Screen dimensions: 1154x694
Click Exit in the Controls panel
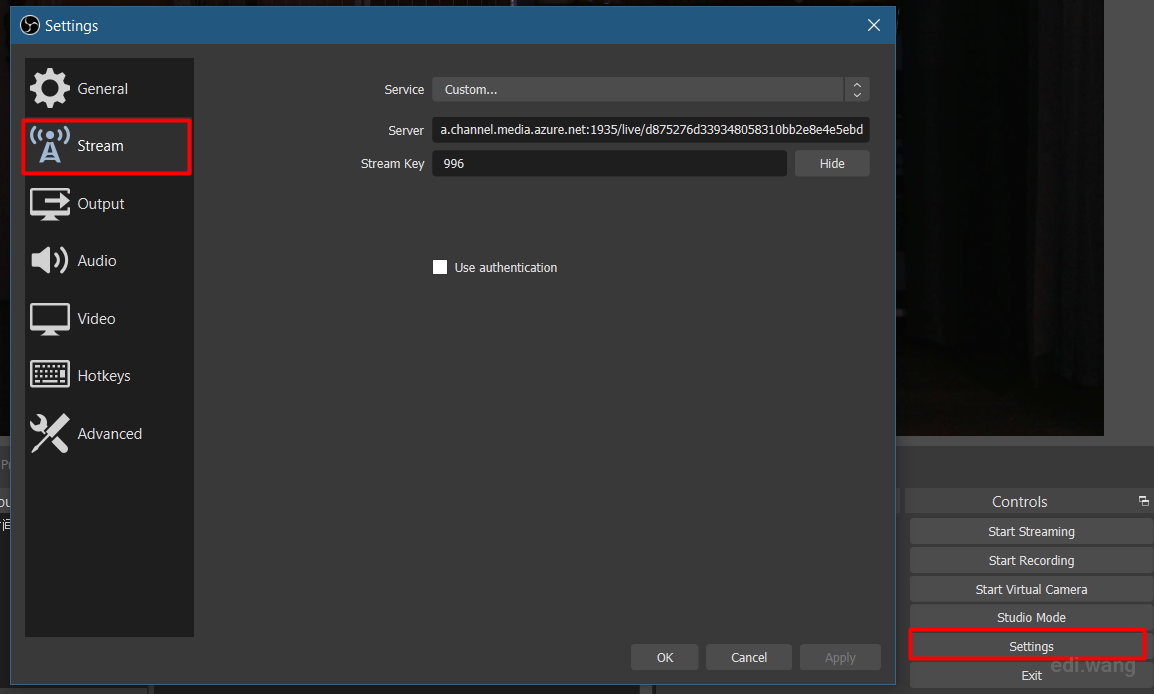(1031, 676)
